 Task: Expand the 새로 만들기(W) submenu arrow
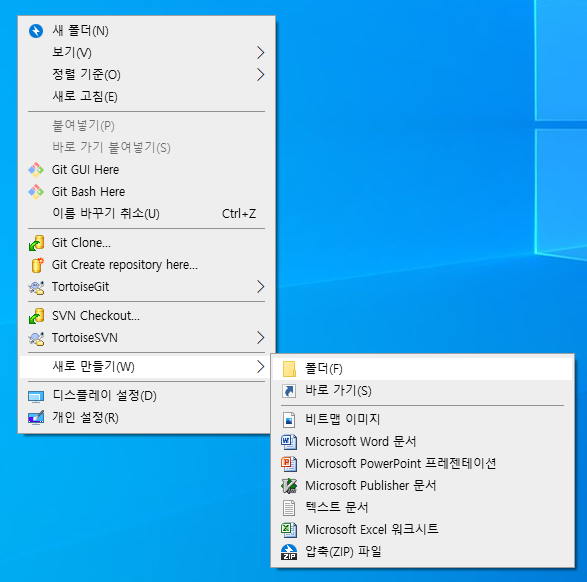point(261,366)
